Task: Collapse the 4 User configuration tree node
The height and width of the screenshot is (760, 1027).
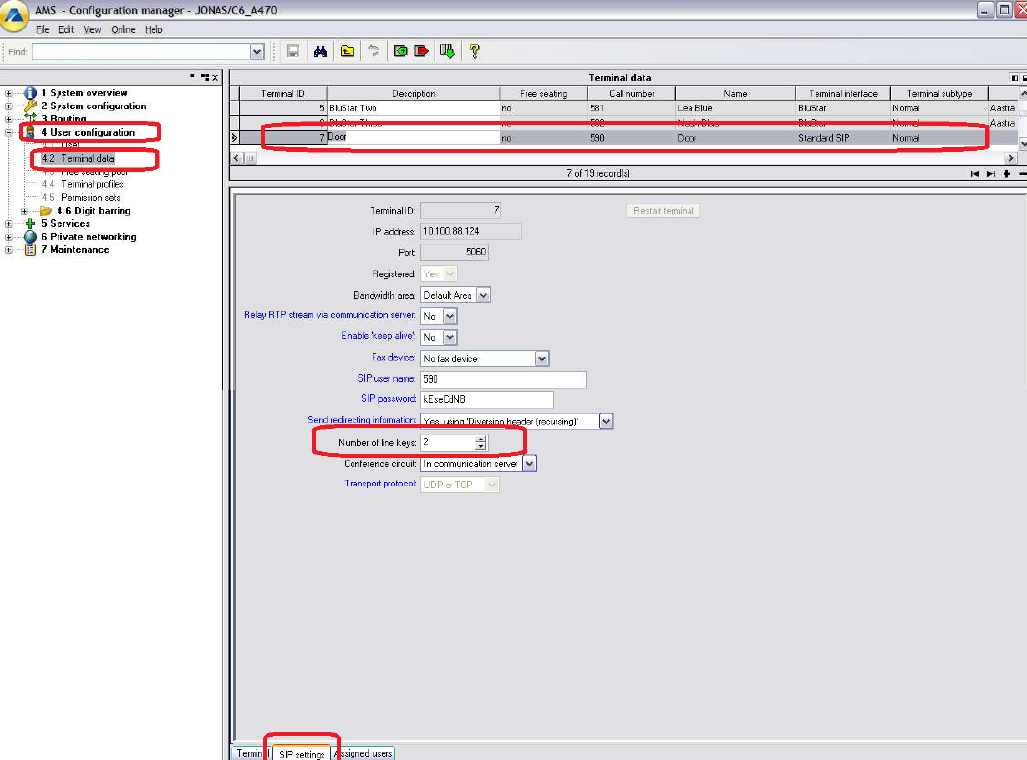Action: (9, 132)
